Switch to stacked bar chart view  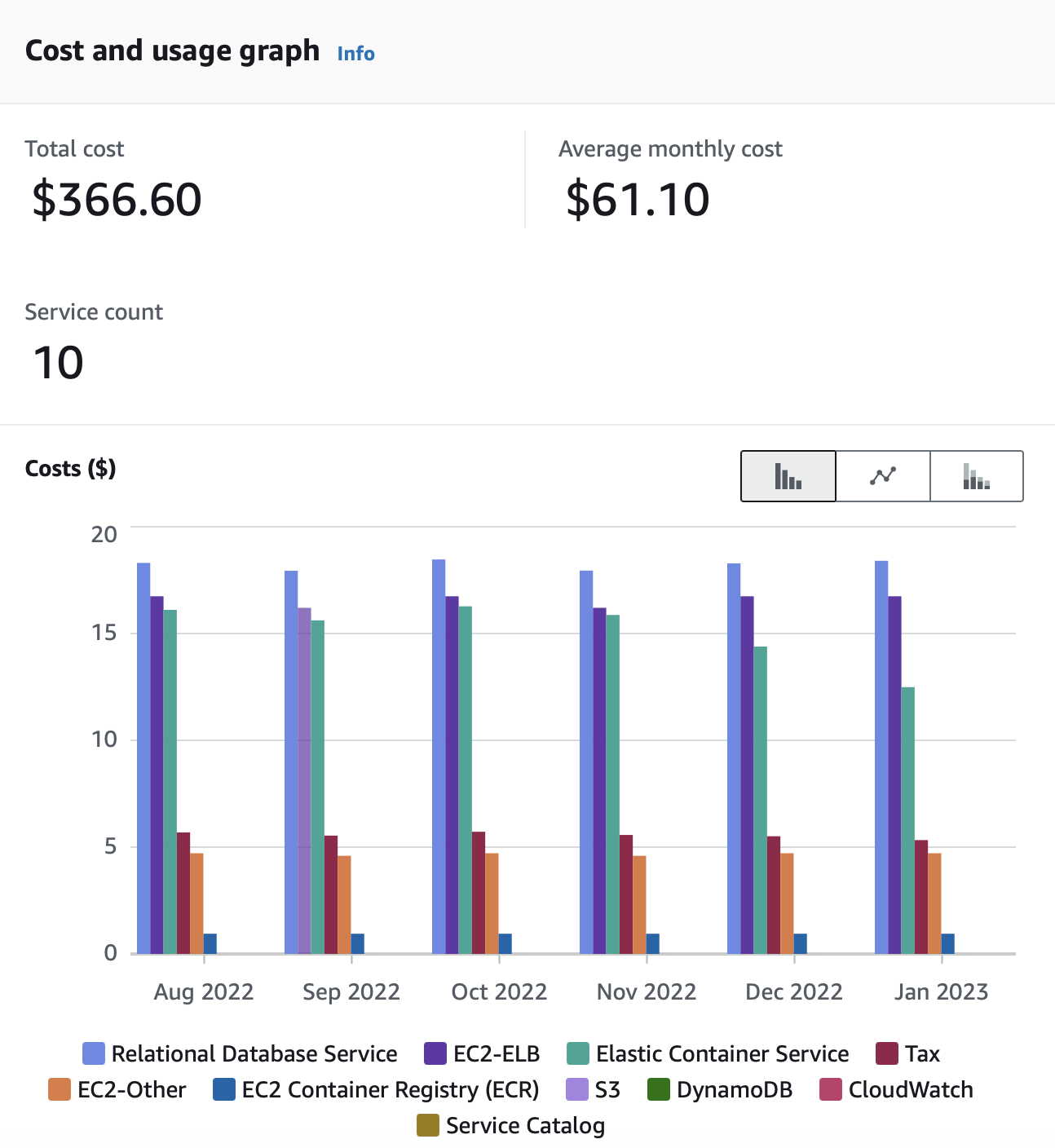976,476
